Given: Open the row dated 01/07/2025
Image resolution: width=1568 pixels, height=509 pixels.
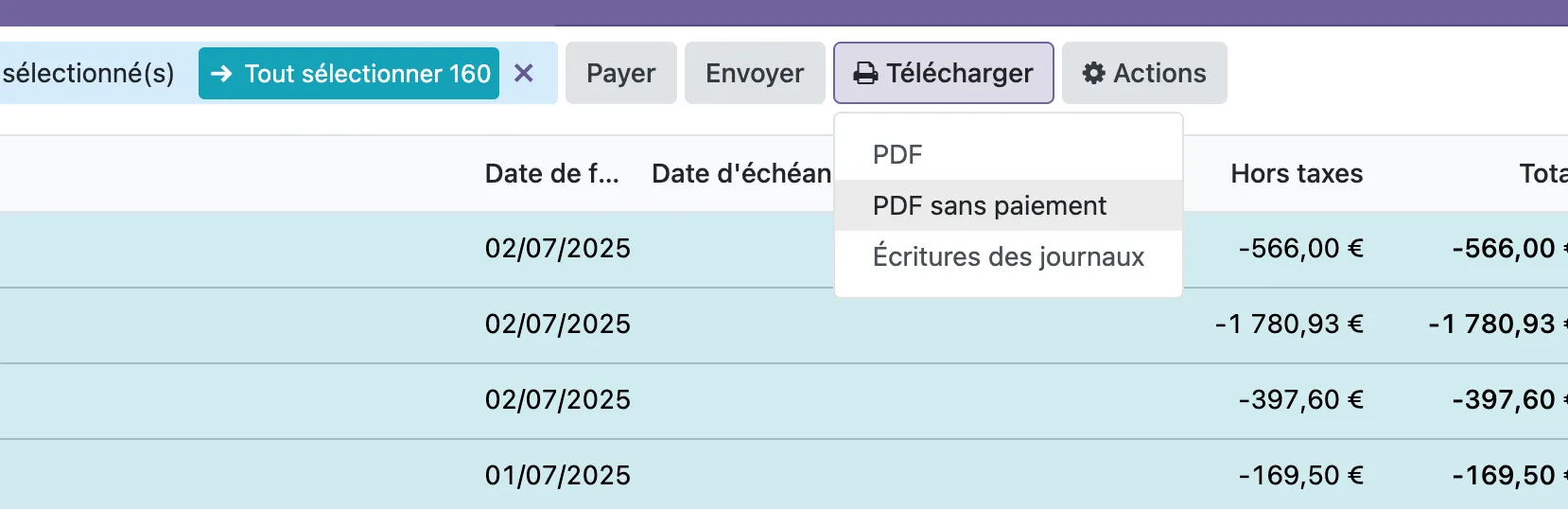Looking at the screenshot, I should (x=784, y=475).
